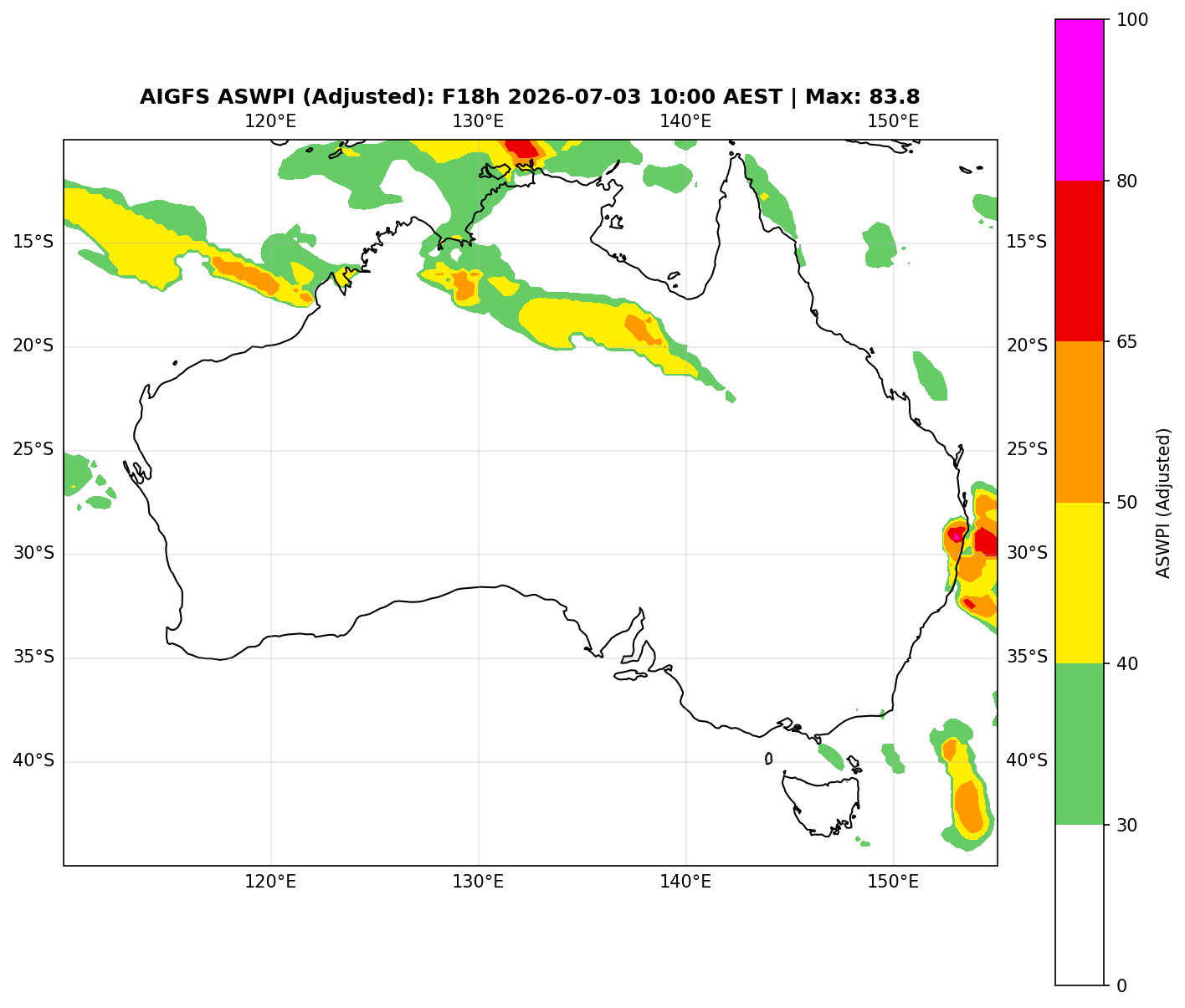The width and height of the screenshot is (1185, 1008).
Task: Click inside the Tasmania island outline
Action: 824,805
